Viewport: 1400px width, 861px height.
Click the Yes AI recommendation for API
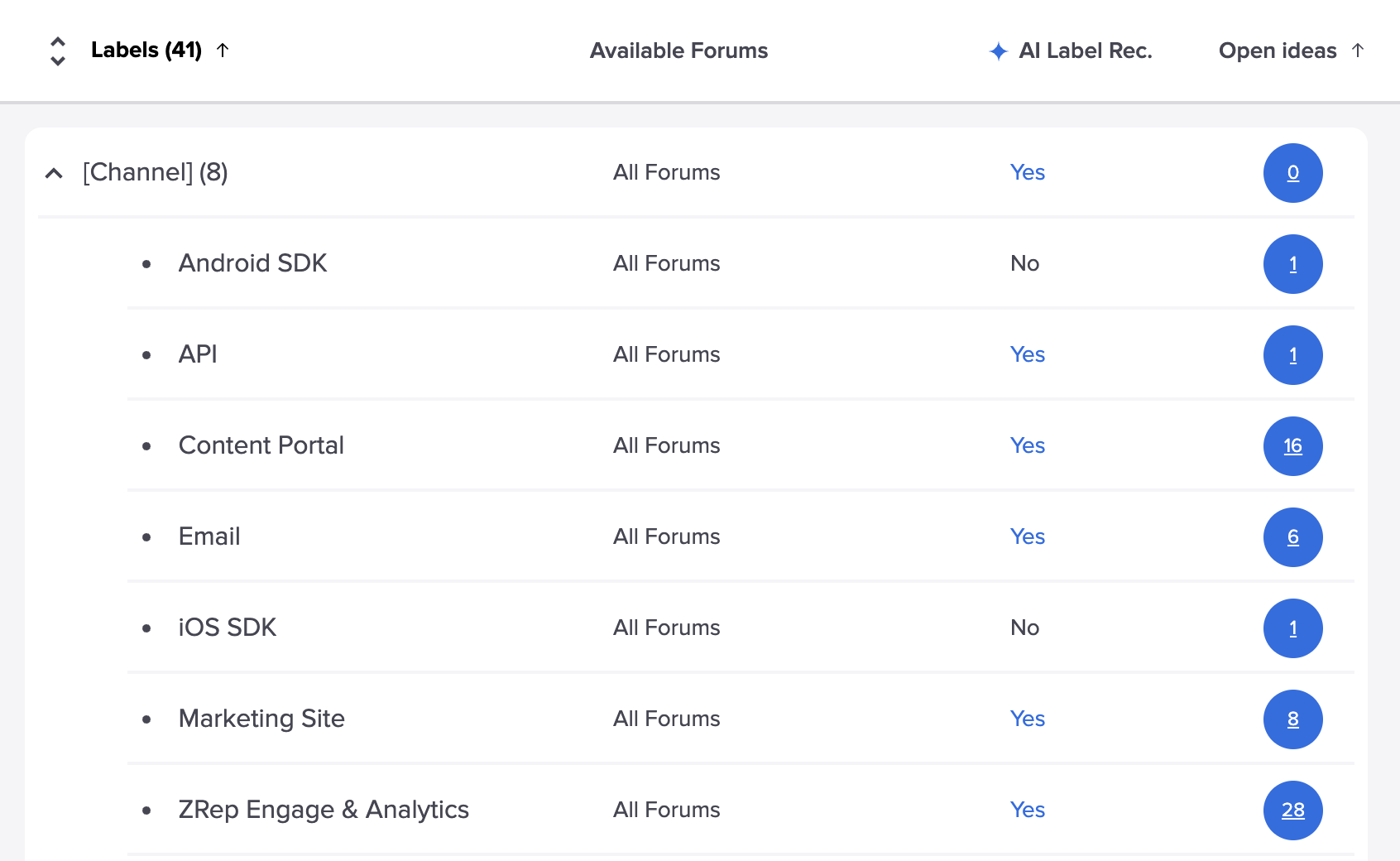[1027, 354]
